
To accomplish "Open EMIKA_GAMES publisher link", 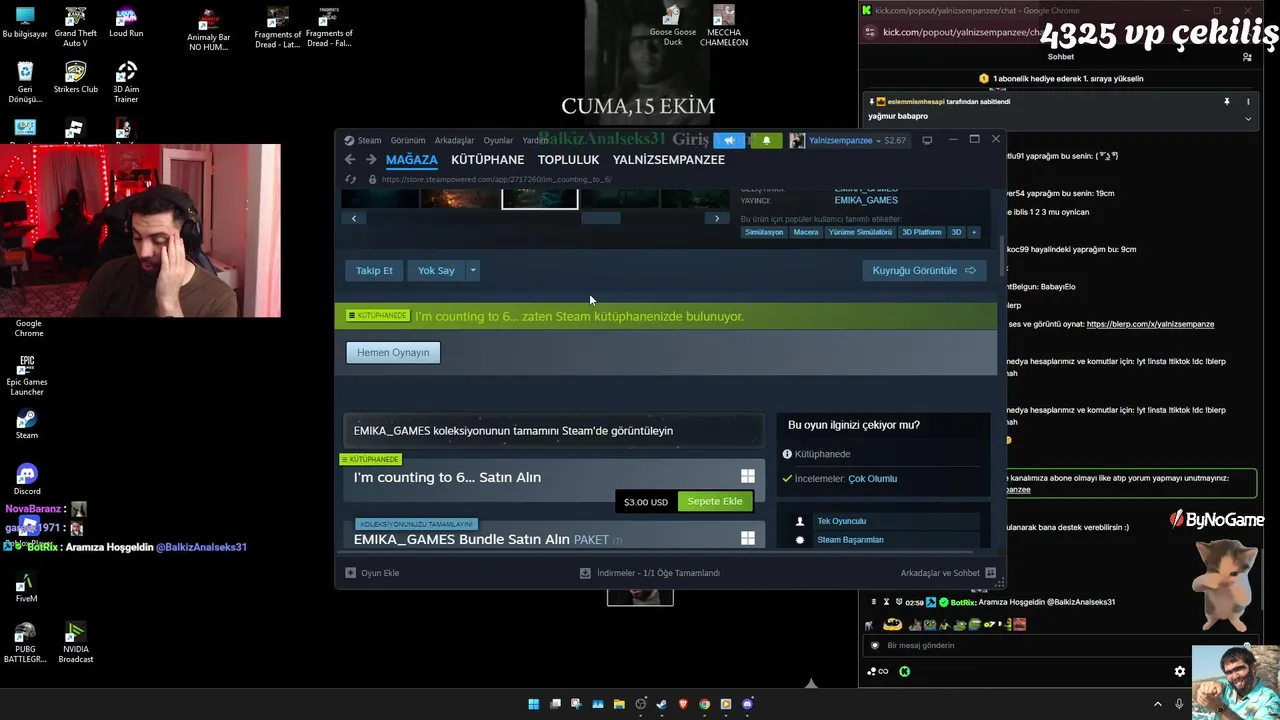I will coord(866,200).
